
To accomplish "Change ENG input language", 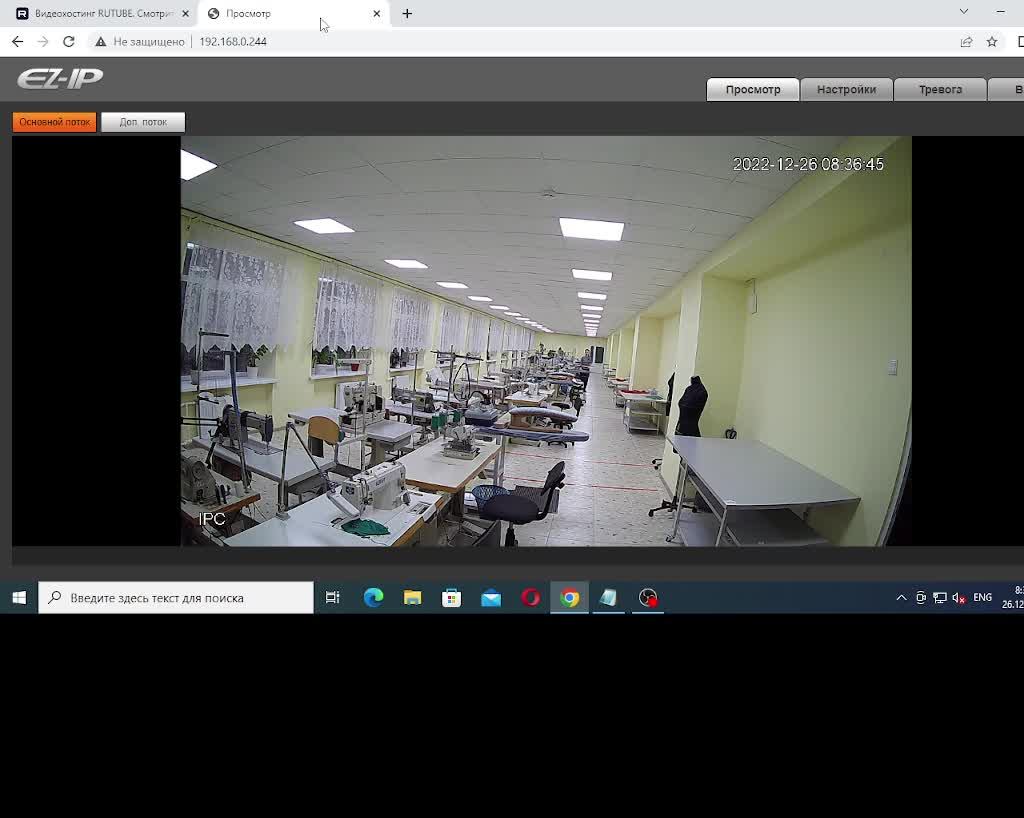I will [x=982, y=597].
